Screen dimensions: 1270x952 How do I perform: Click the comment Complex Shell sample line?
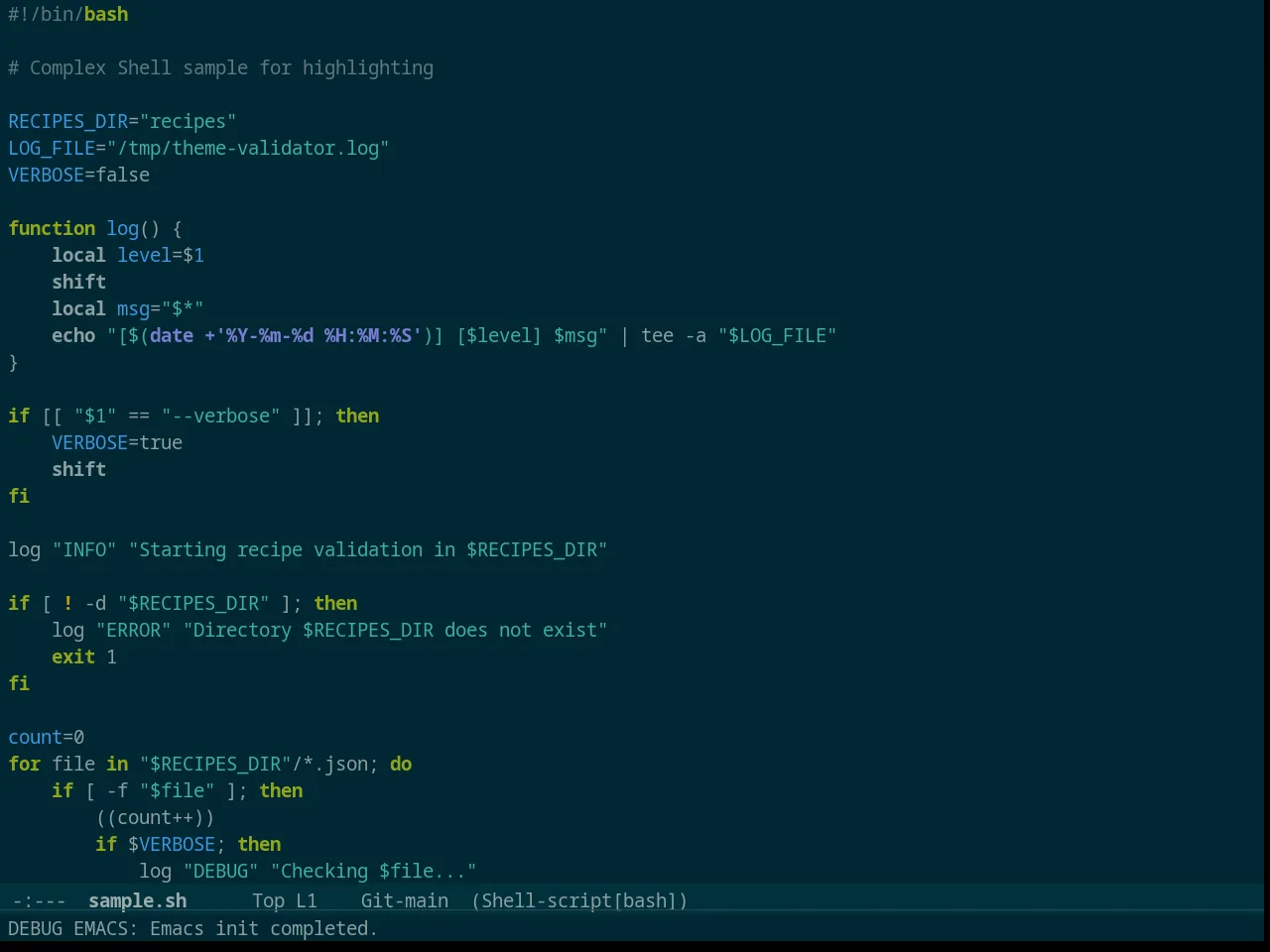(221, 67)
